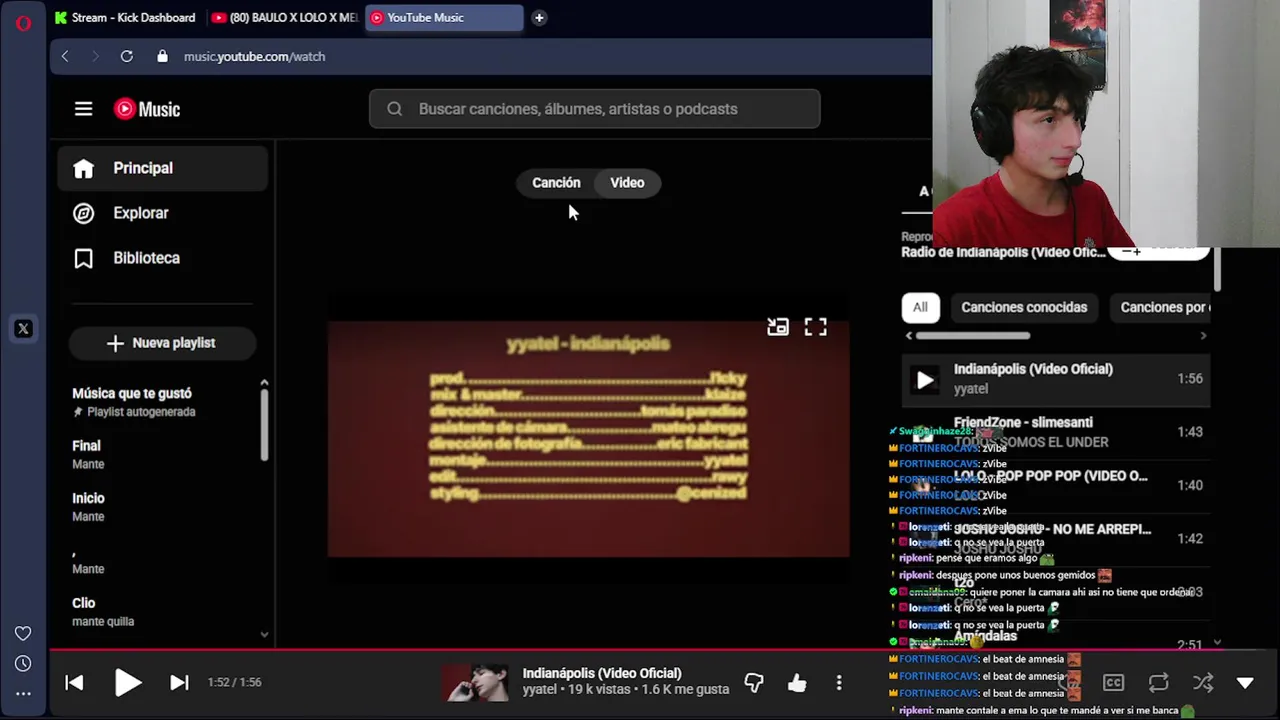Open a new browser tab
The height and width of the screenshot is (720, 1280).
pyautogui.click(x=539, y=17)
